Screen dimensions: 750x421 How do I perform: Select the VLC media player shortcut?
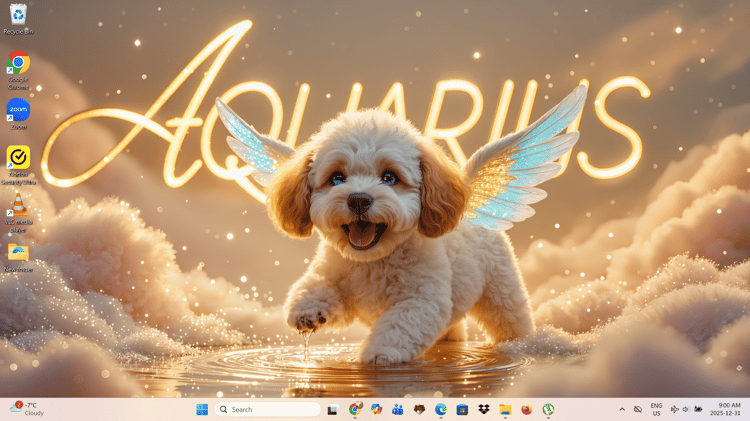click(18, 213)
